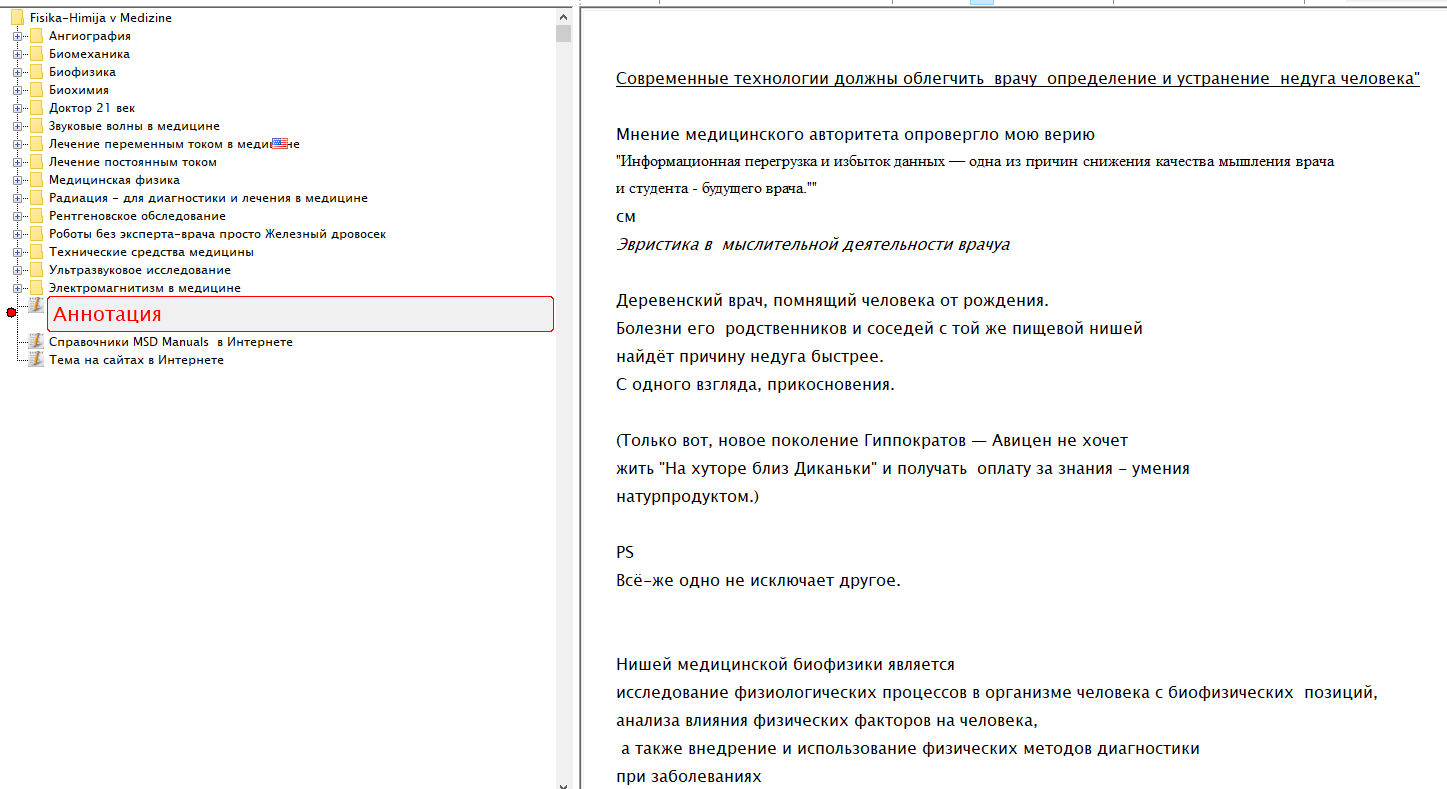Viewport: 1447px width, 789px height.
Task: Expand the Биохимия folder with plus sign
Action: [x=17, y=90]
